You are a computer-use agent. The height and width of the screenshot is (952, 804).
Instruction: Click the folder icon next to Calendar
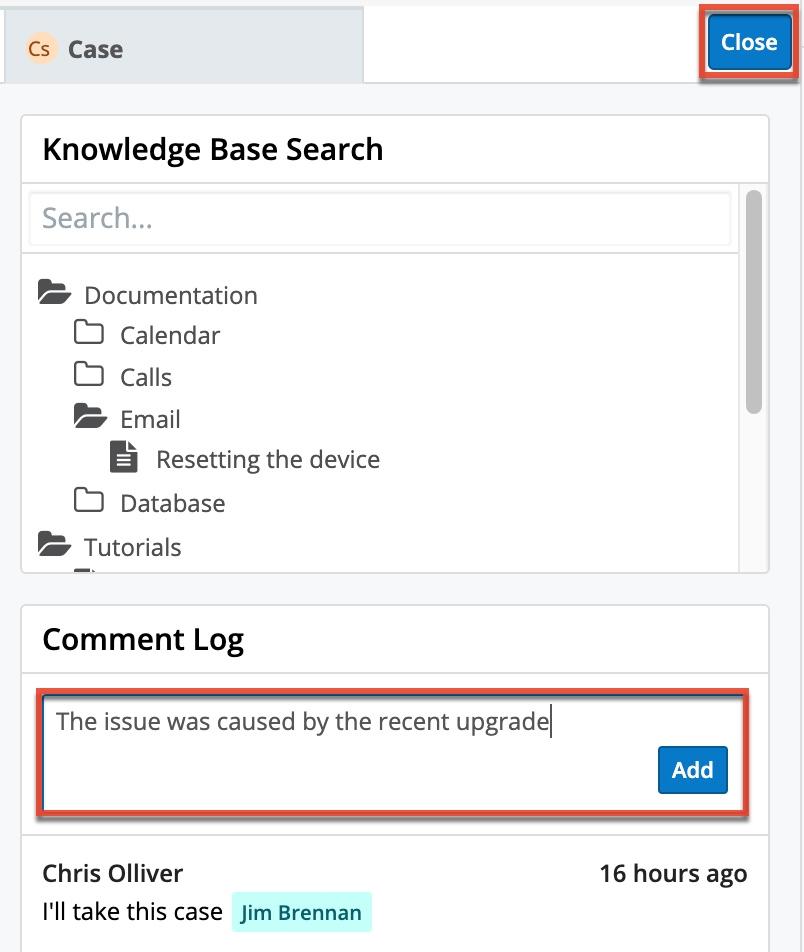point(89,333)
